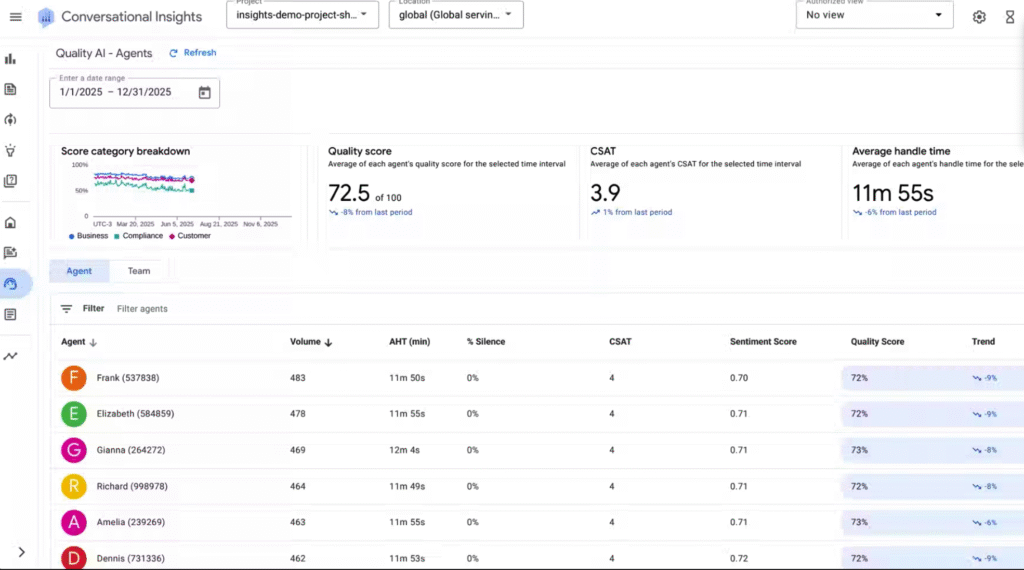The width and height of the screenshot is (1024, 570).
Task: Click the Sentiment Score column header
Action: (763, 342)
